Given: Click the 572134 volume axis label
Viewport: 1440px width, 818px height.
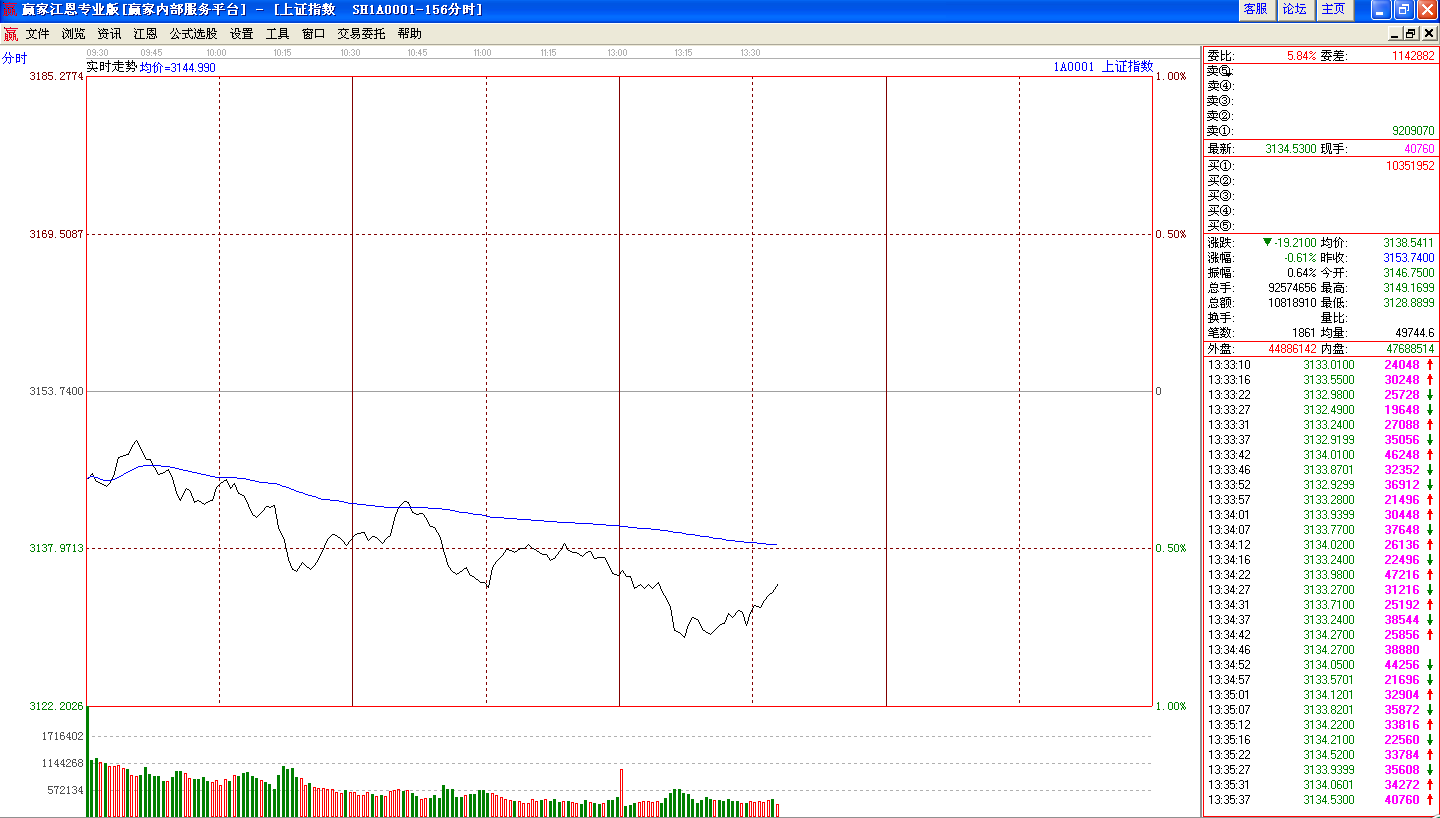Looking at the screenshot, I should (x=66, y=790).
